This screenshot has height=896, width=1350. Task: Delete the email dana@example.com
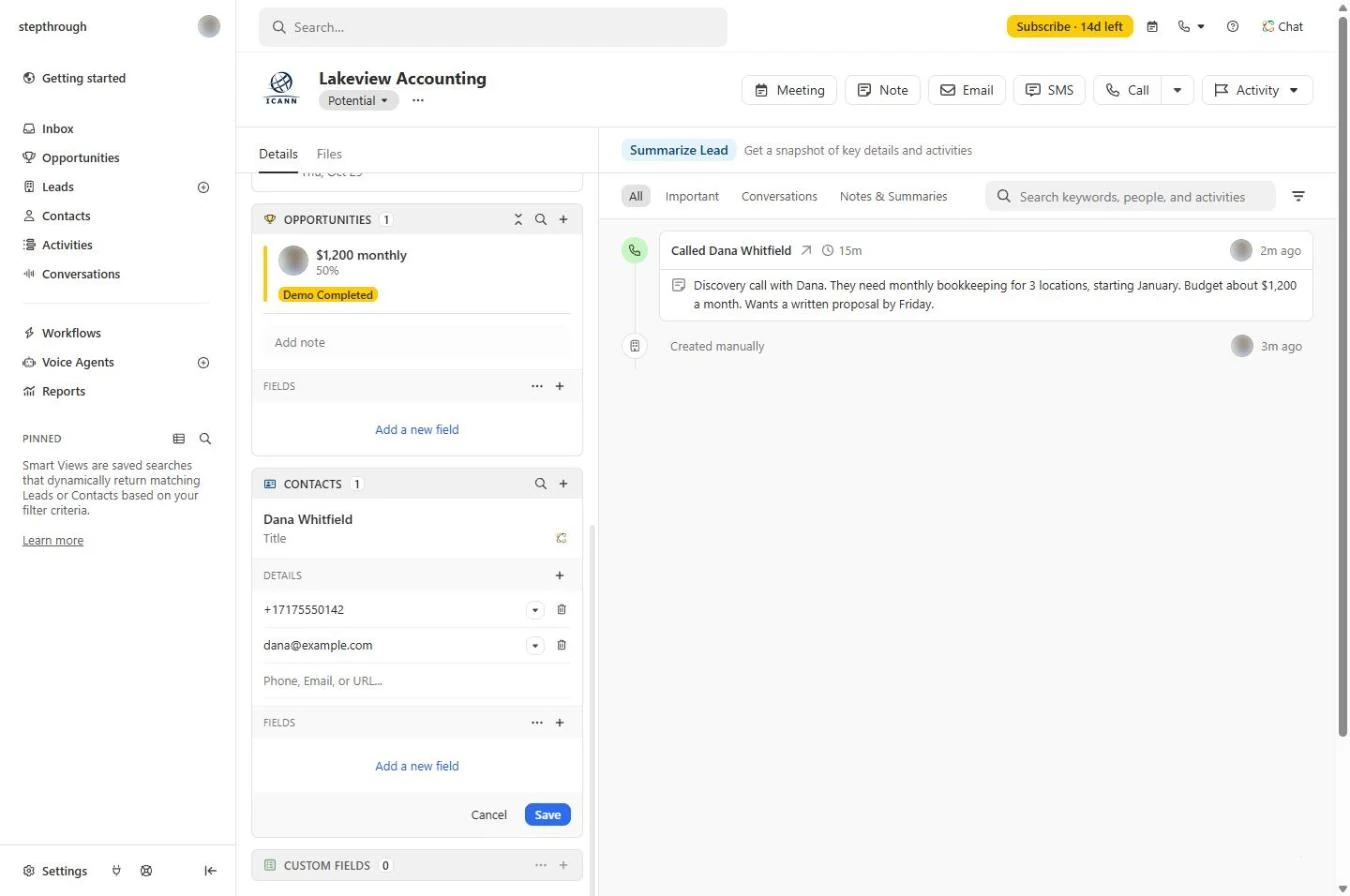(561, 645)
